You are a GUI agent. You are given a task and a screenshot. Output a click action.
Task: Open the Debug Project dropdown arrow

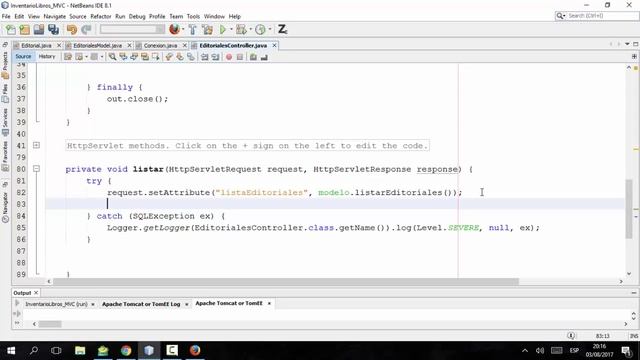(250, 29)
